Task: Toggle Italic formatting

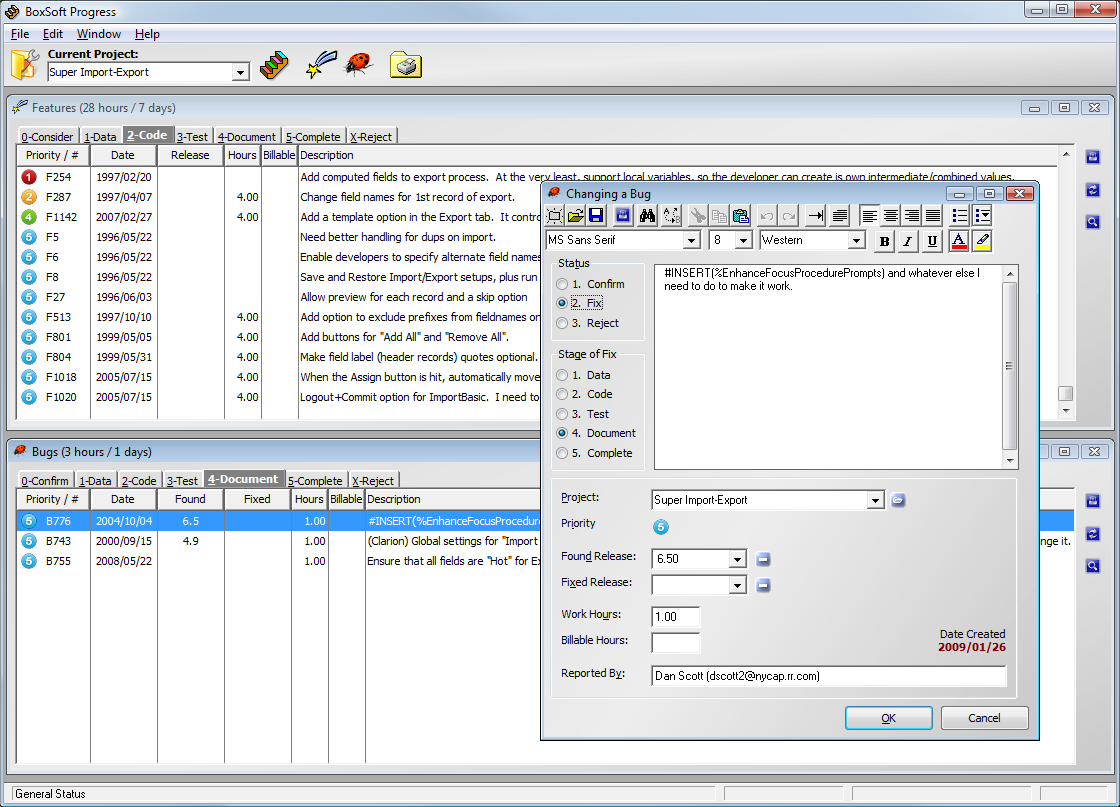Action: pos(907,241)
